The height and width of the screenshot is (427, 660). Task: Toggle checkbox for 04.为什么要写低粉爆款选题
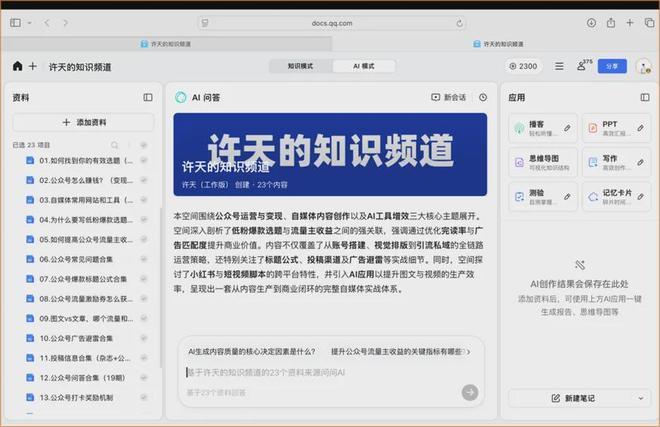(x=144, y=219)
